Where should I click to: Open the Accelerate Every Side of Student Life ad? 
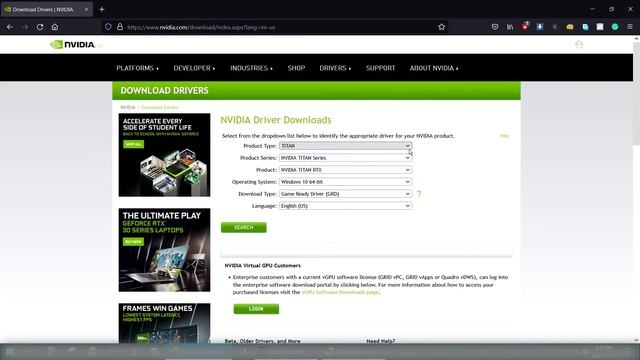coord(164,155)
